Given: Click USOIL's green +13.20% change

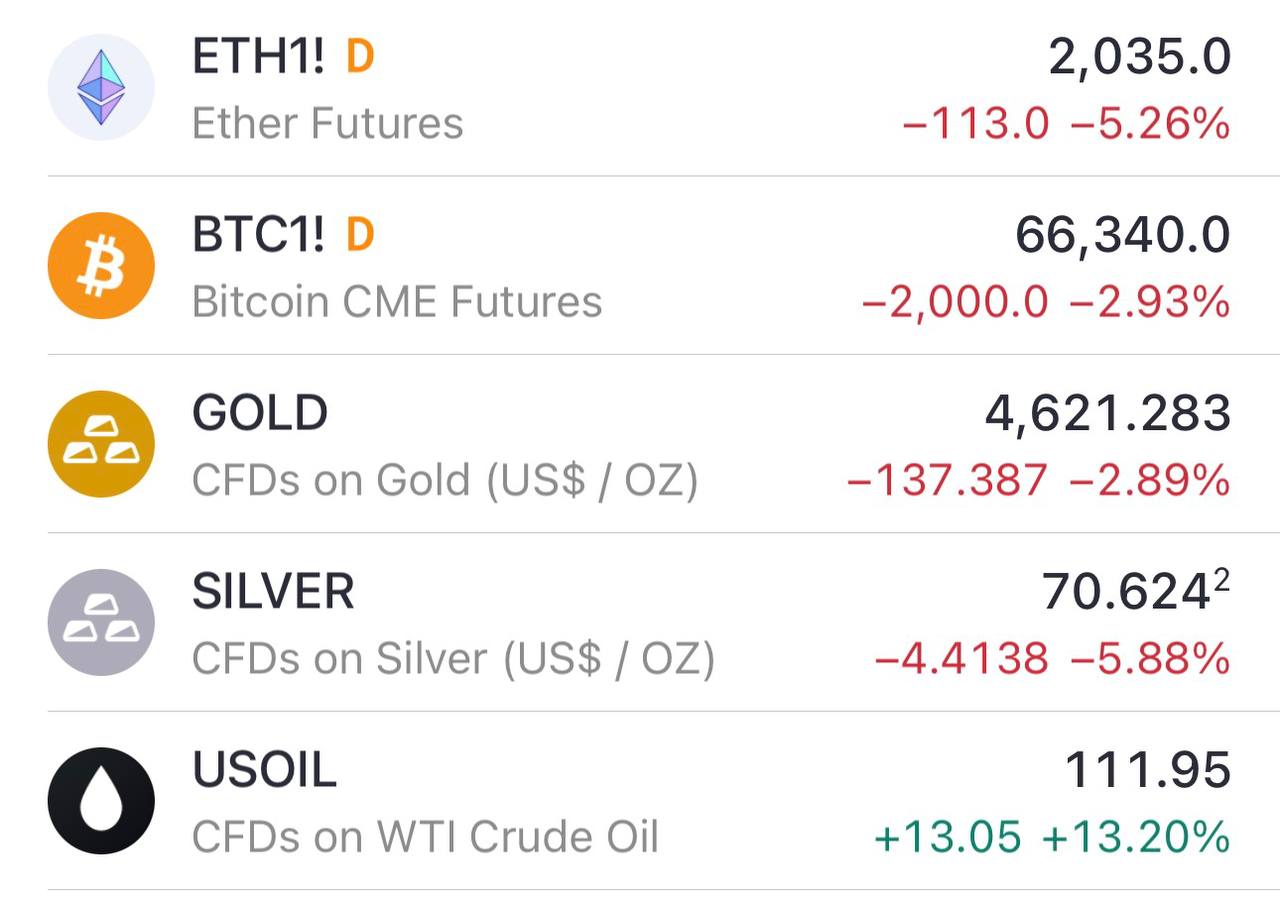Looking at the screenshot, I should click(1135, 837).
